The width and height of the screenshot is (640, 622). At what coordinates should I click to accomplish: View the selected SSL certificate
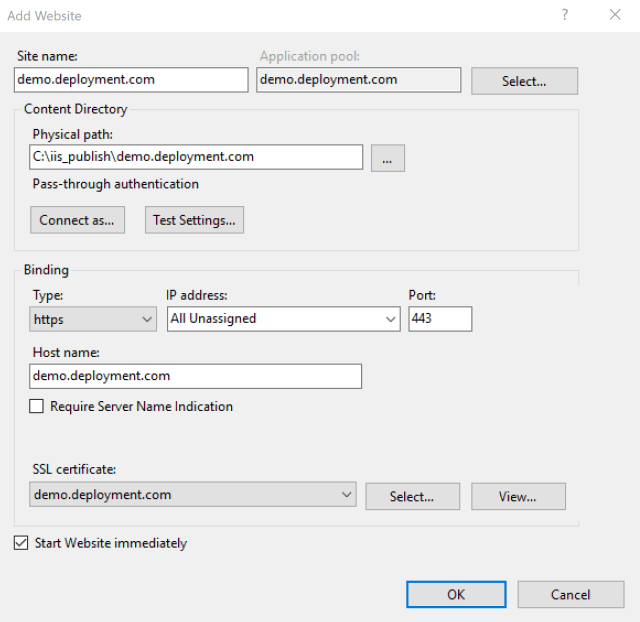518,496
